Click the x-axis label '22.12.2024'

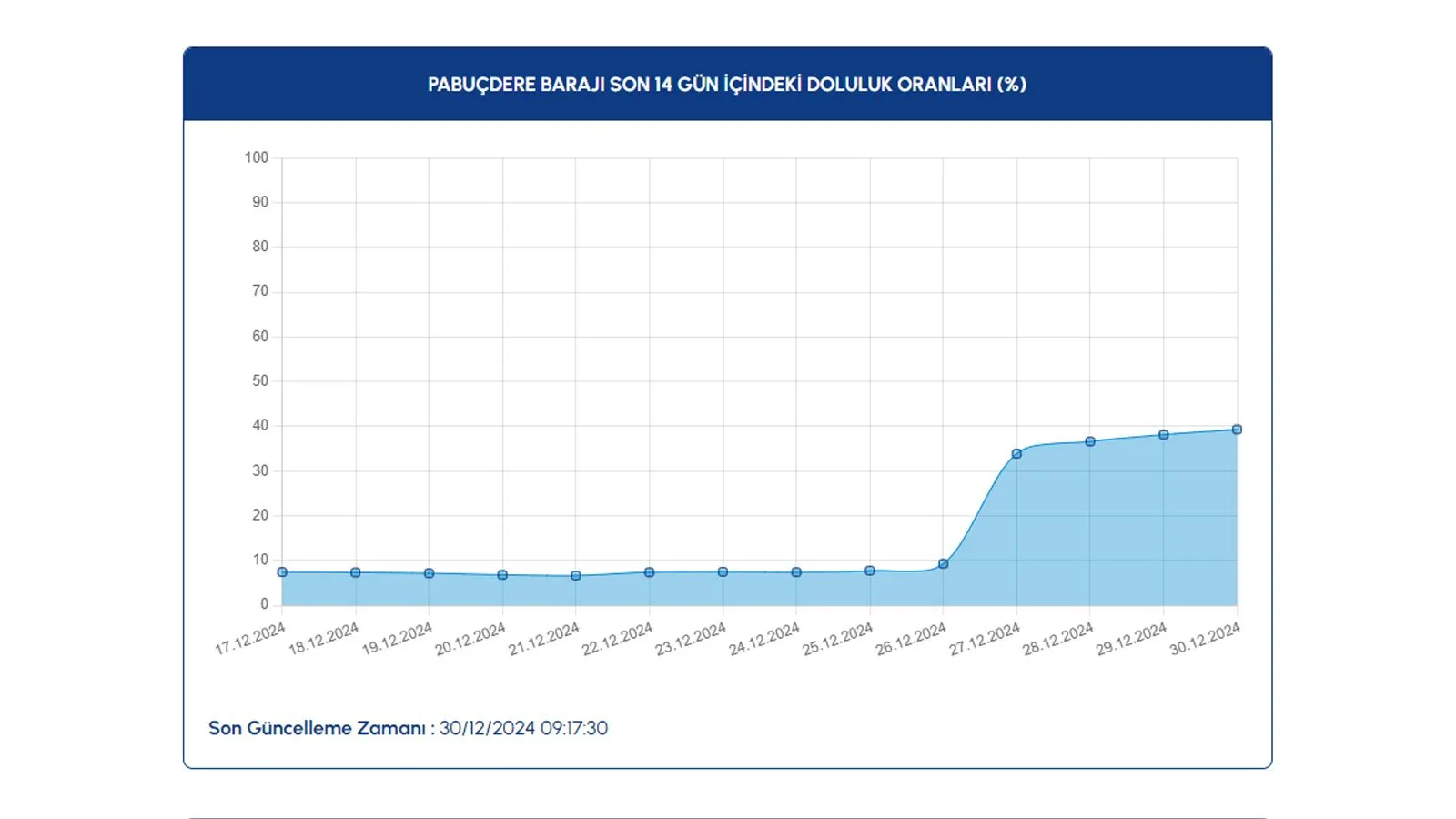point(618,639)
